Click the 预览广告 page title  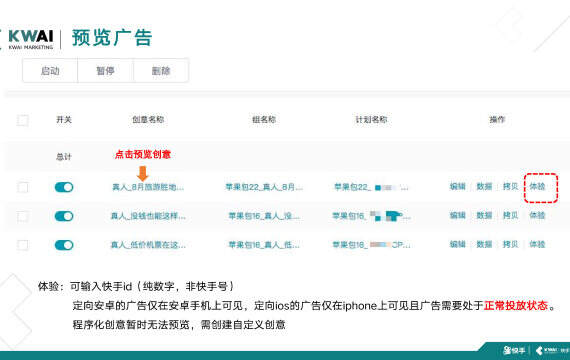[x=112, y=38]
